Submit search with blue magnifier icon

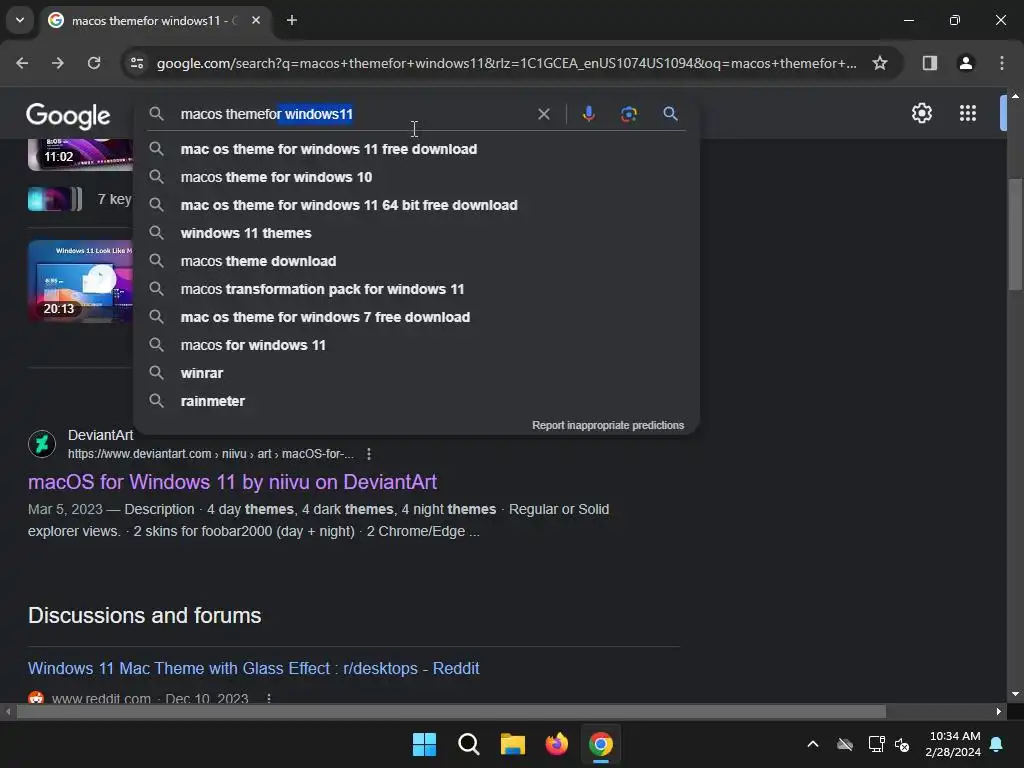(x=670, y=114)
